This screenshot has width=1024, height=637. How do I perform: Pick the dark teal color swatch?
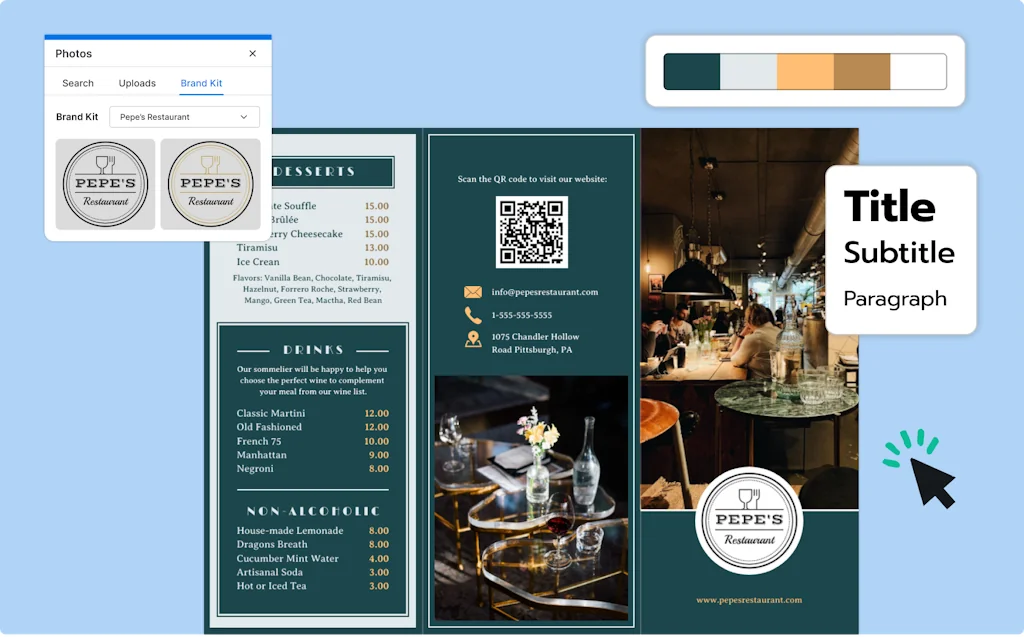click(x=692, y=72)
